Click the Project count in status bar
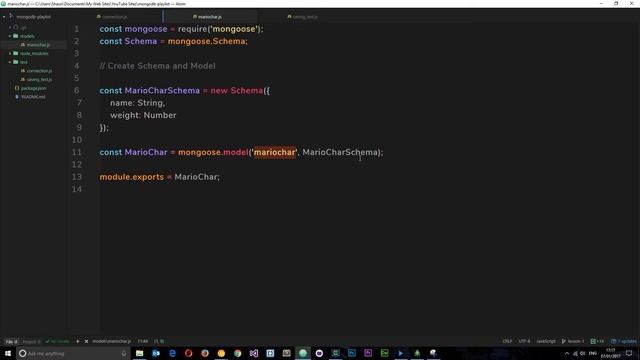 (31, 341)
